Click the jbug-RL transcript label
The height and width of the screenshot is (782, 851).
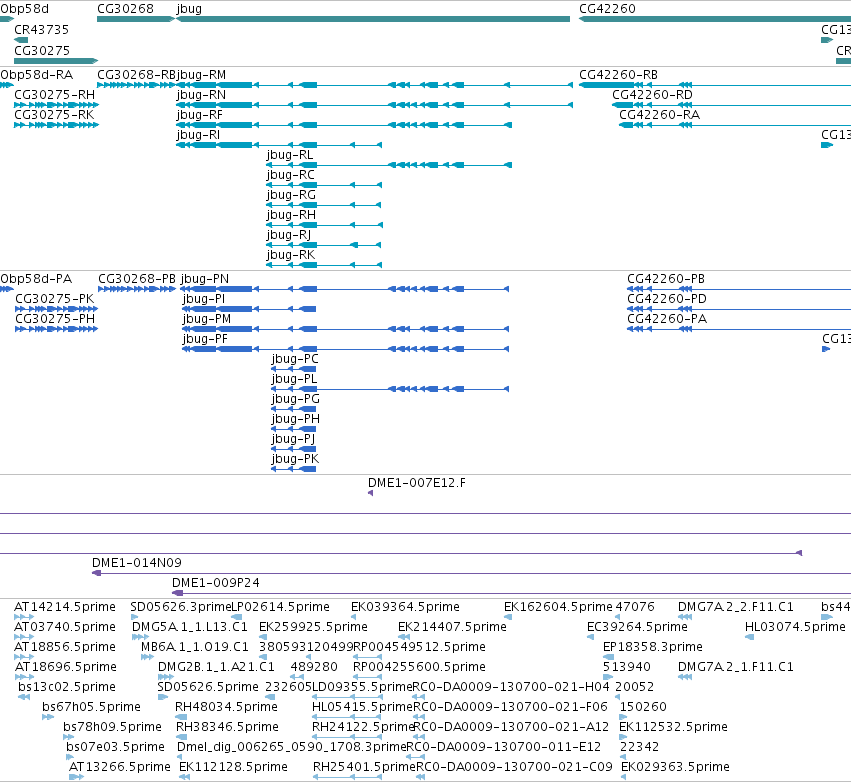click(290, 155)
